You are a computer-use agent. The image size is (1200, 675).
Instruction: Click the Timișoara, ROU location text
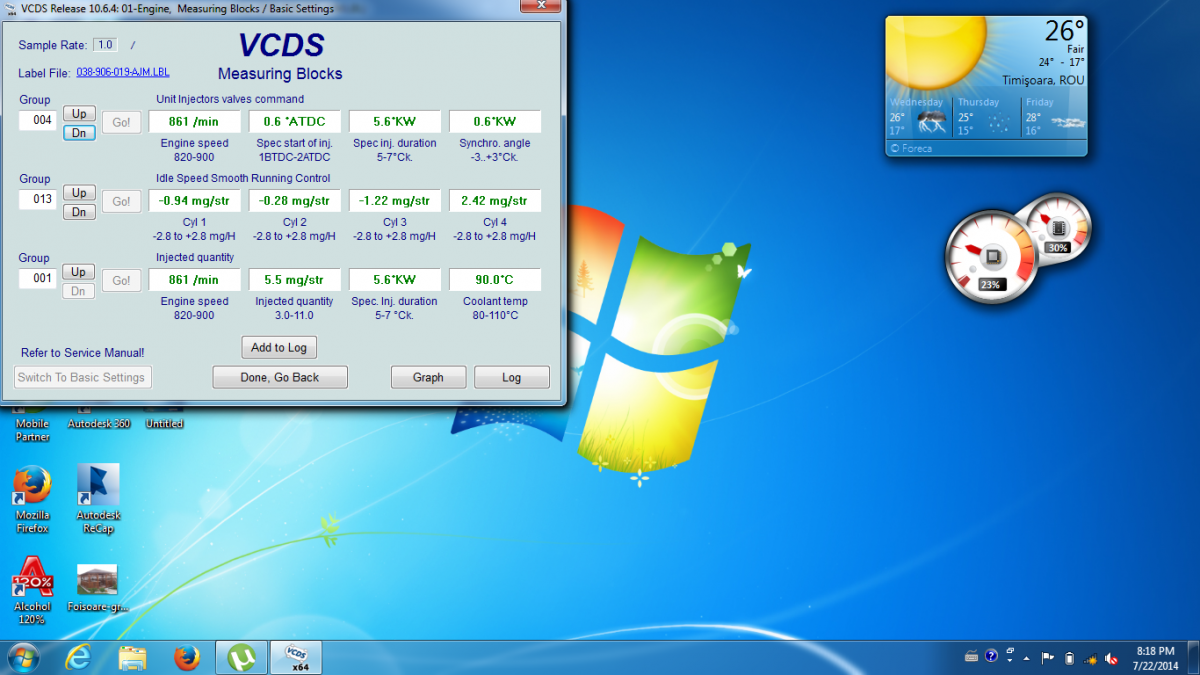[1043, 80]
